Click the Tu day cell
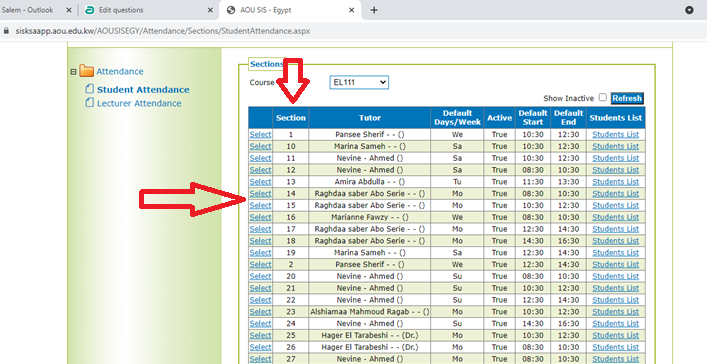The width and height of the screenshot is (707, 364). pos(457,182)
